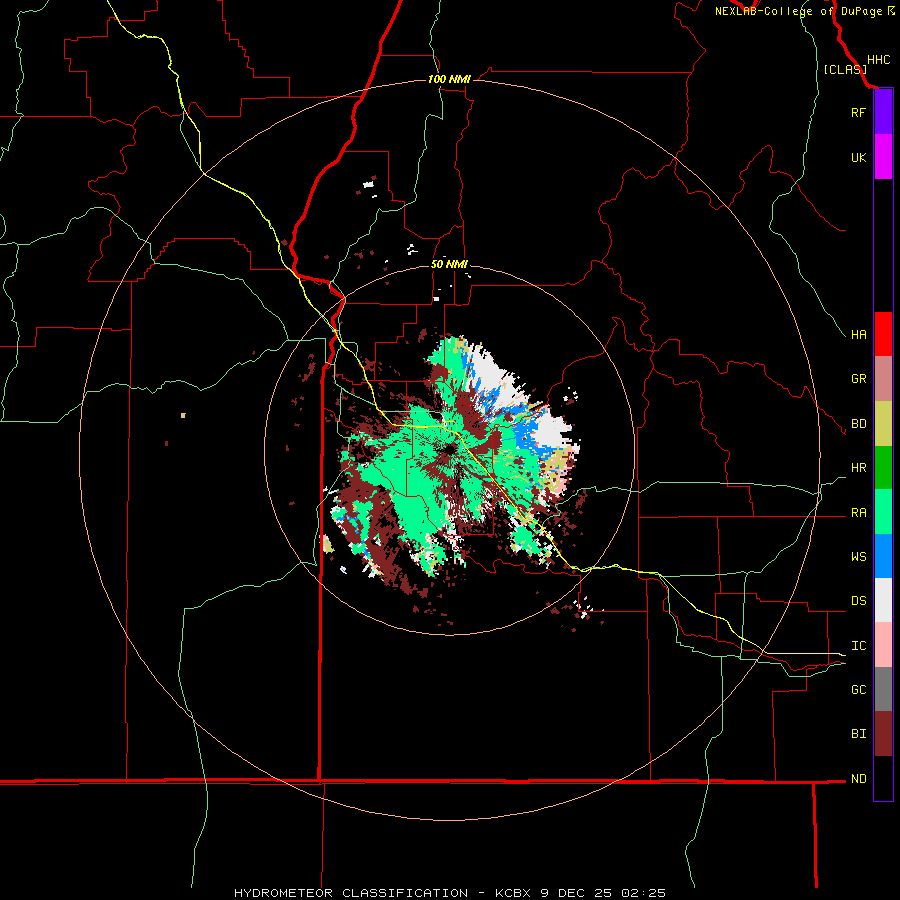900x900 pixels.
Task: Select the GR legend color block
Action: [x=883, y=378]
